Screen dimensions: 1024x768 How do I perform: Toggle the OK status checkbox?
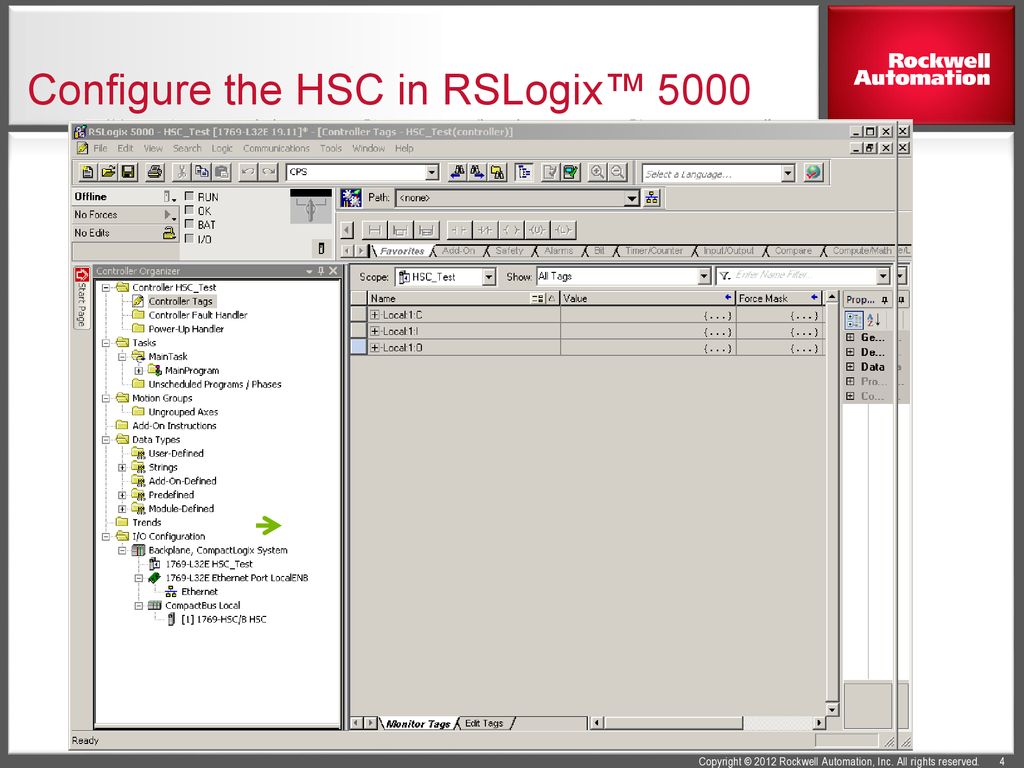point(189,210)
